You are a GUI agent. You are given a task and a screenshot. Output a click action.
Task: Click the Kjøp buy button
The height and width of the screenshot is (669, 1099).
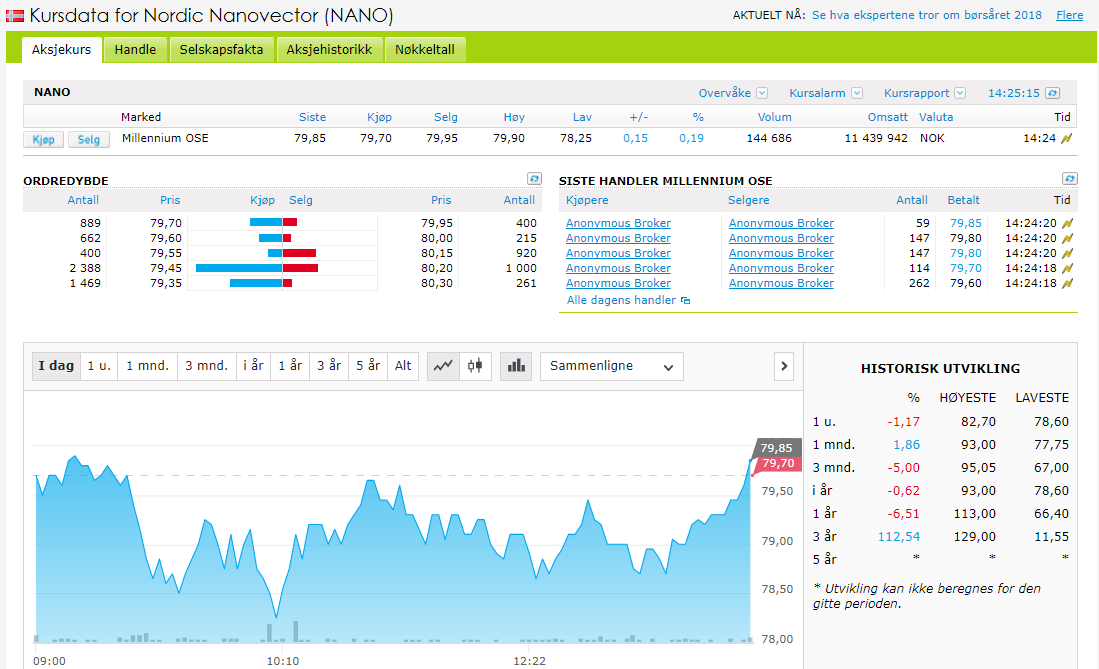pos(43,140)
